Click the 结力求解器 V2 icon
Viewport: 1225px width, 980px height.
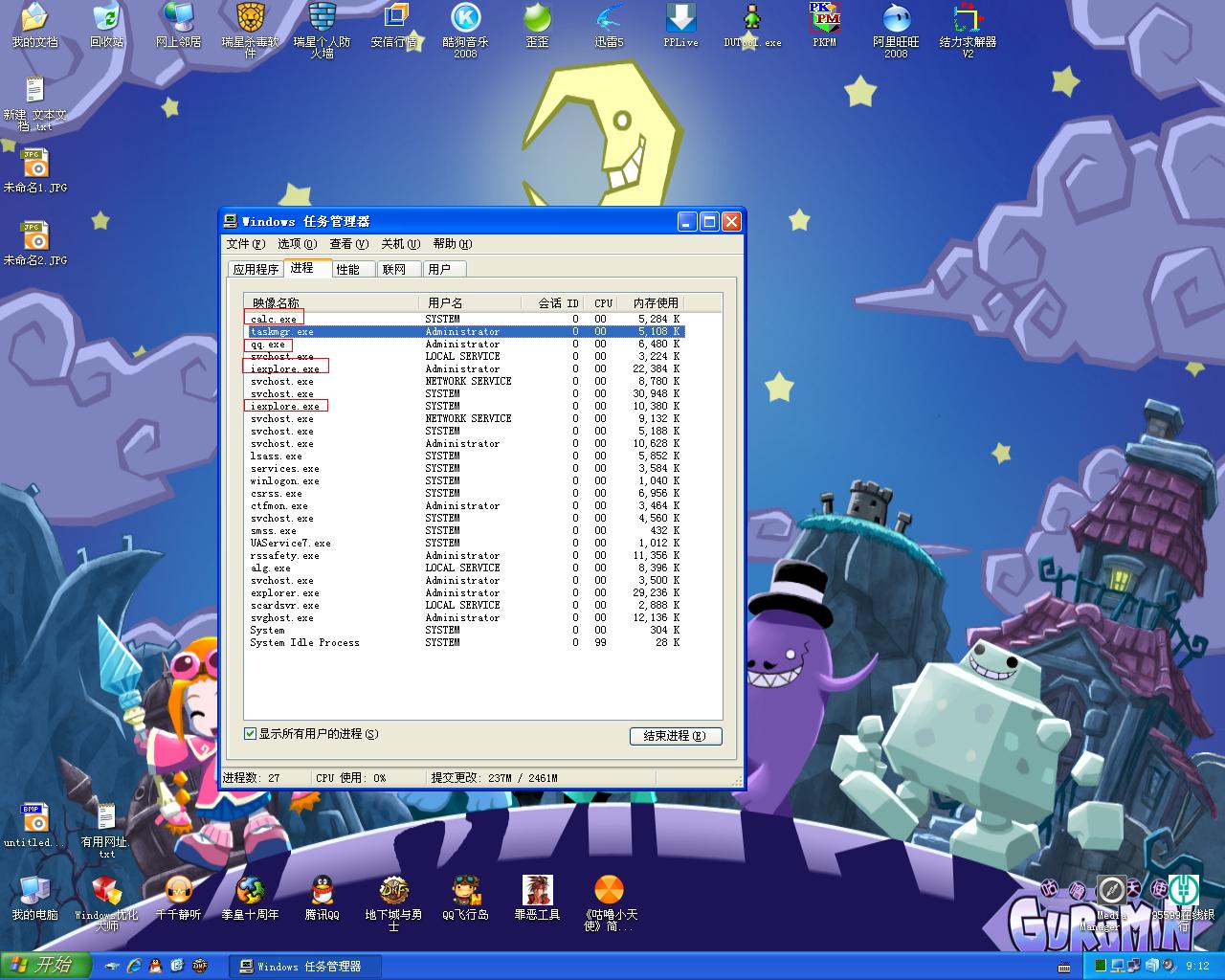coord(969,31)
